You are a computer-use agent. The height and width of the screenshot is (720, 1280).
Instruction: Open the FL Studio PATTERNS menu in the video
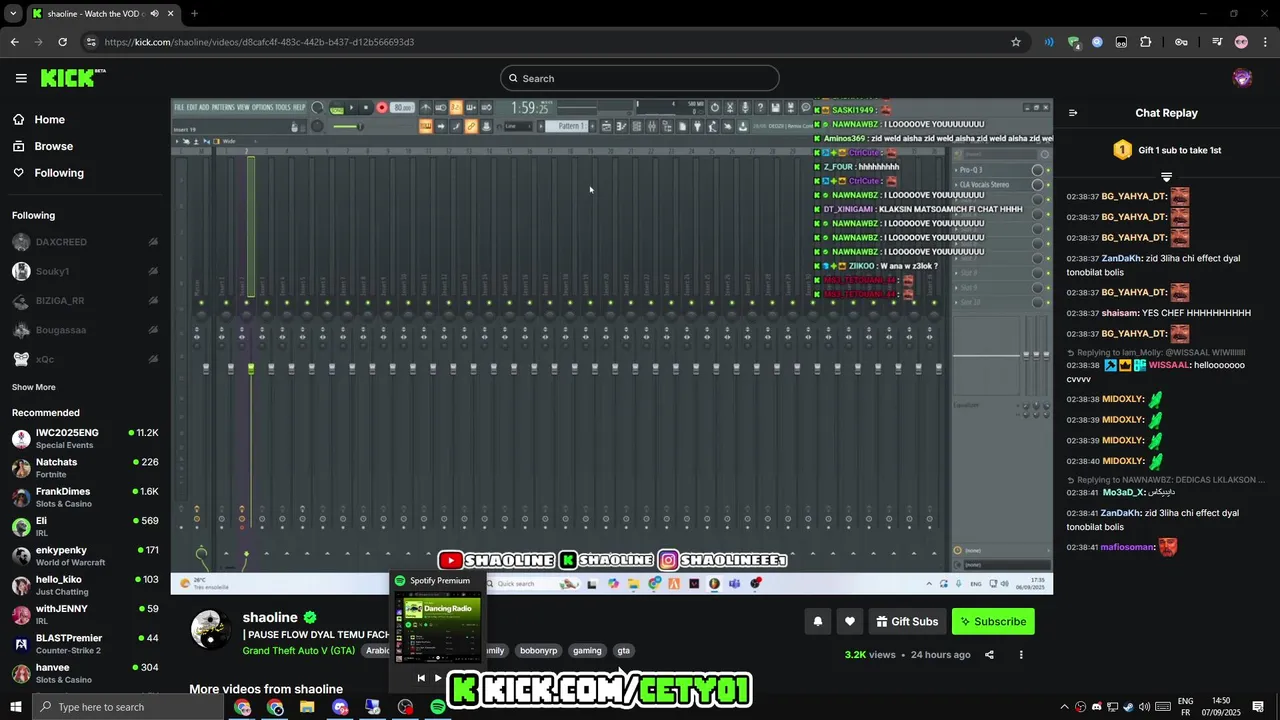tap(223, 107)
